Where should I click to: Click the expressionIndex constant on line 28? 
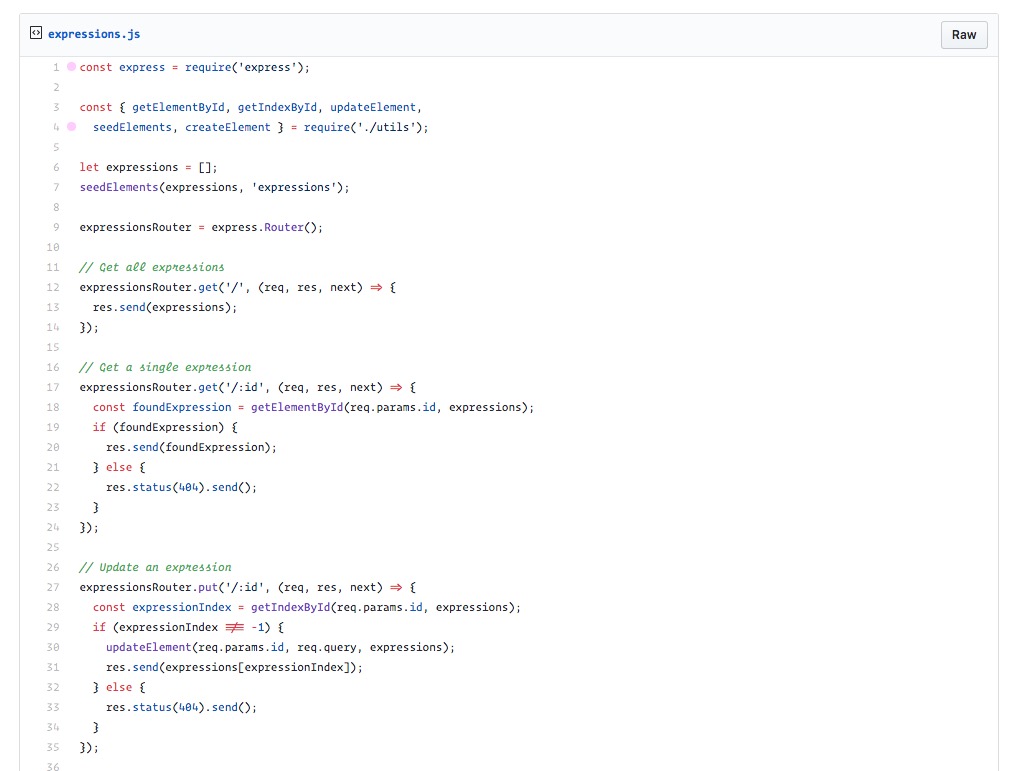tap(181, 607)
